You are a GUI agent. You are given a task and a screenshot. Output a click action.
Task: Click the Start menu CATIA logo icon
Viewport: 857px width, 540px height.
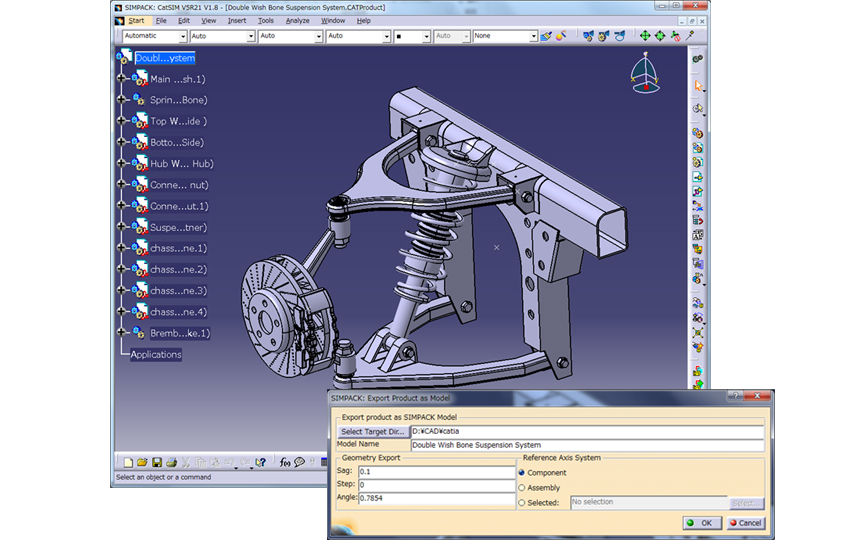pos(120,21)
